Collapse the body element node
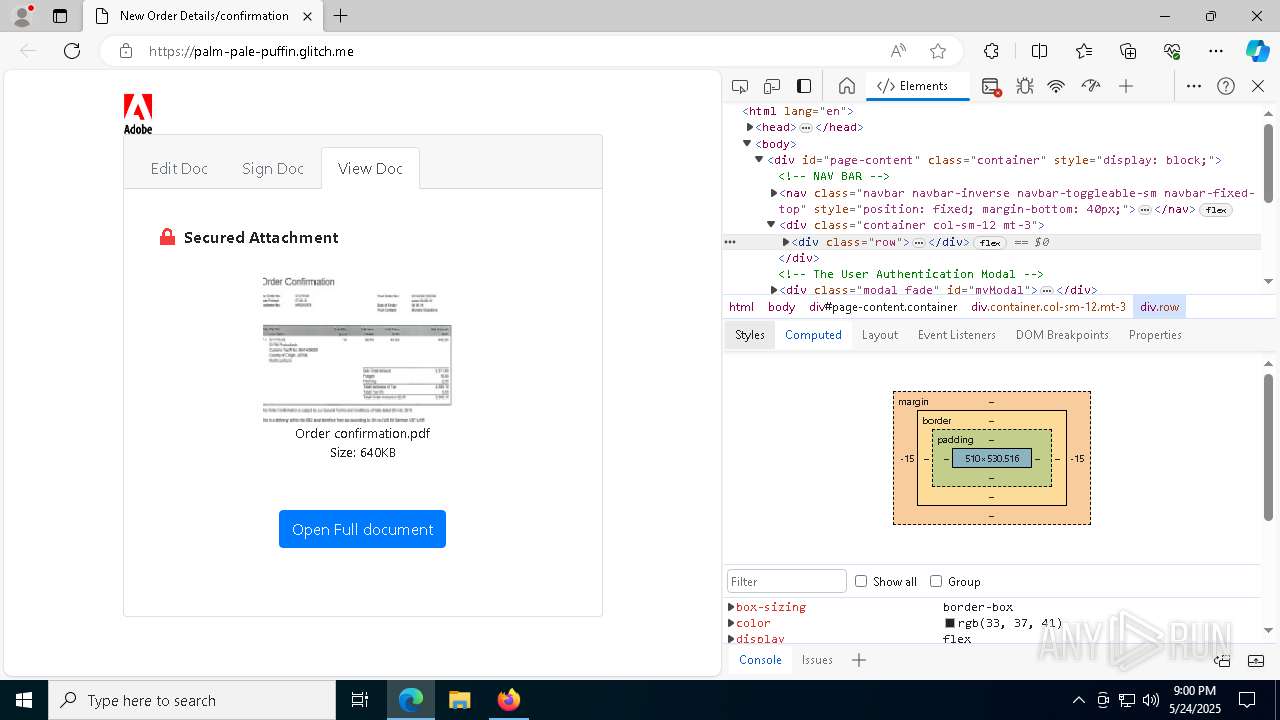 point(747,144)
